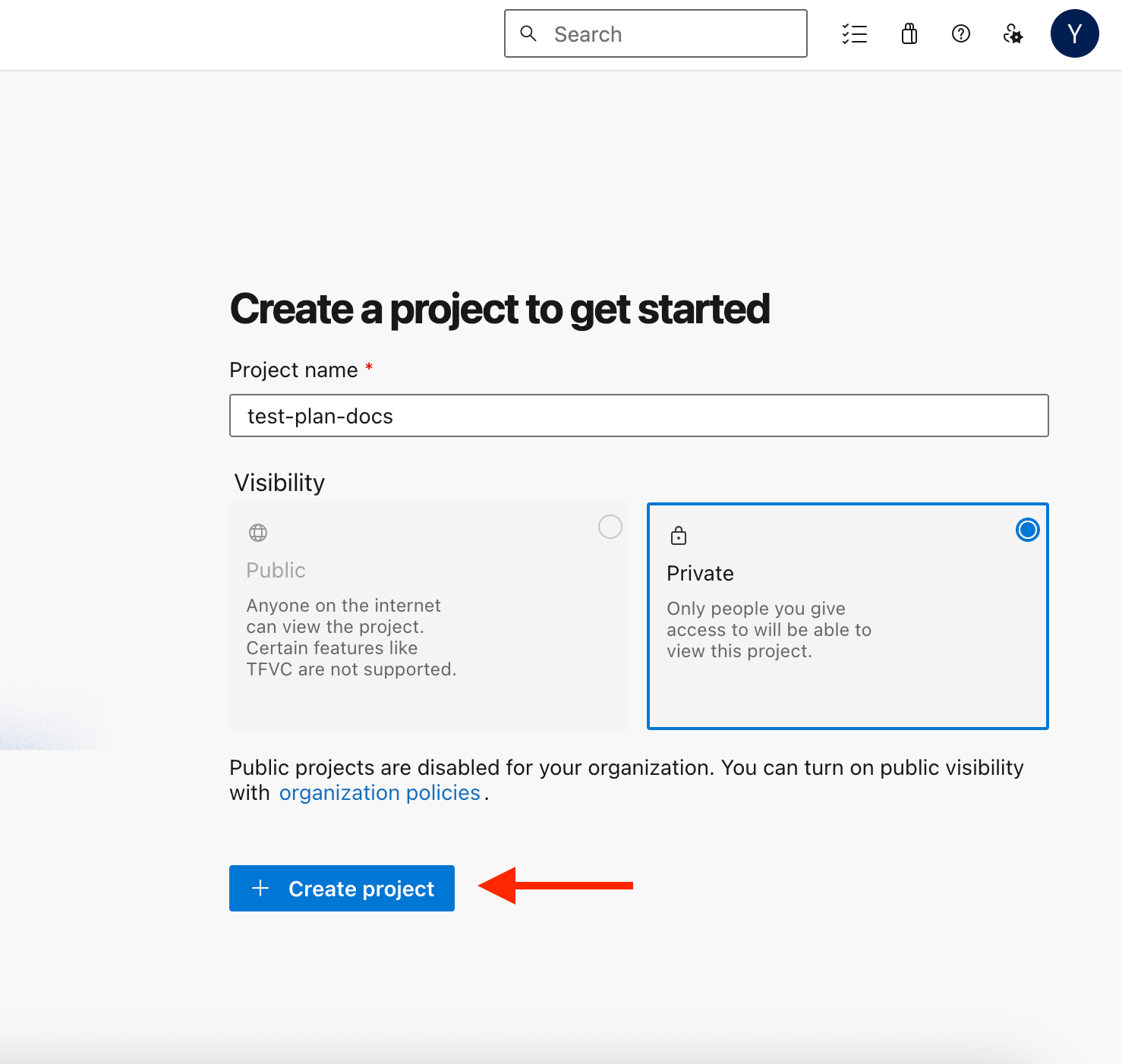Focus the Search text field

pos(668,34)
